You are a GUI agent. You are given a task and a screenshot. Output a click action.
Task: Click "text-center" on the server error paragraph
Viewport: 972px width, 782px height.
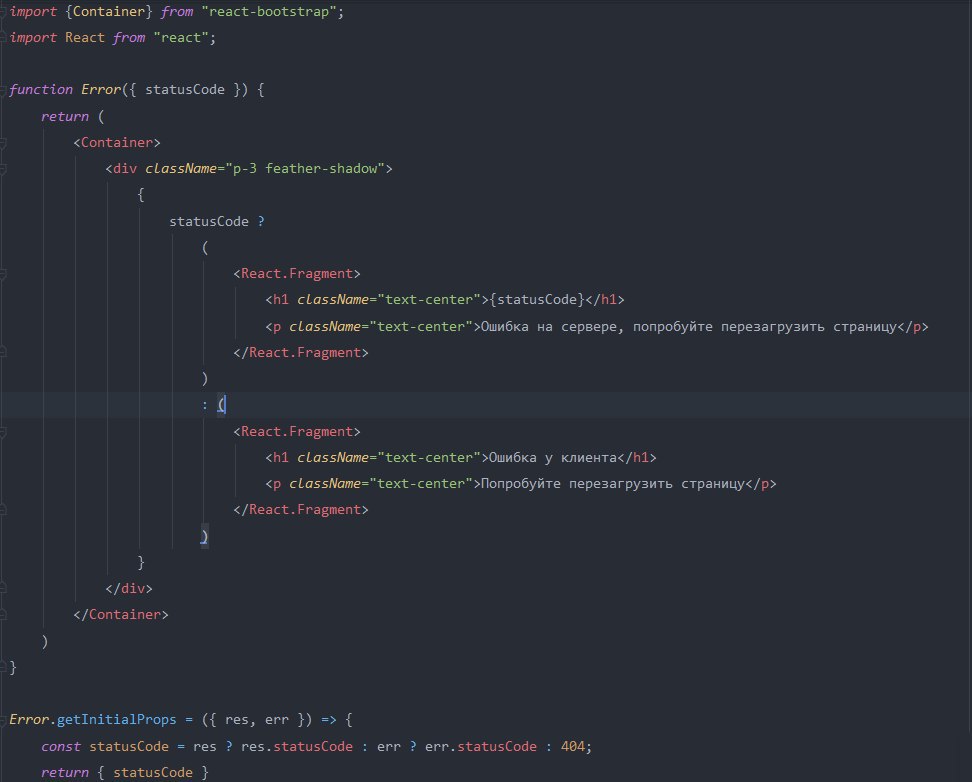click(x=421, y=327)
